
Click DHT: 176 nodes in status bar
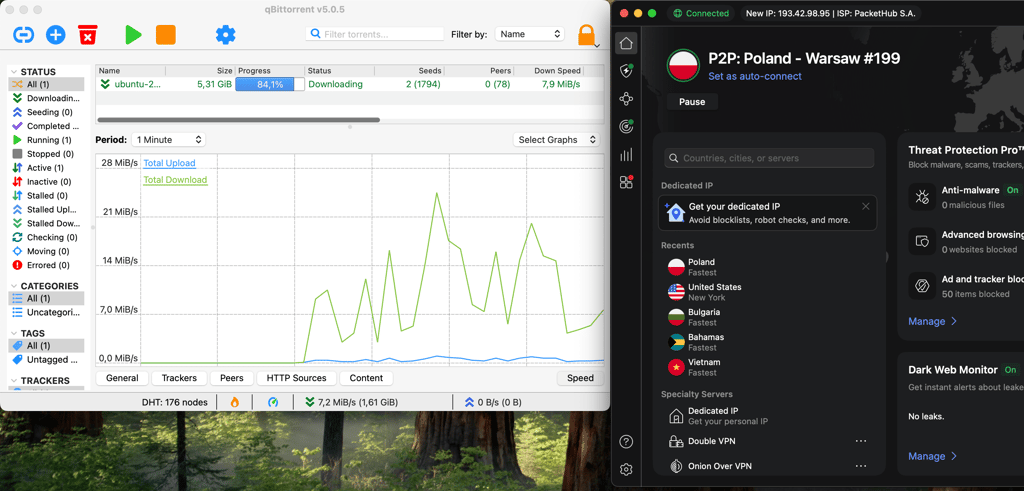(x=174, y=402)
